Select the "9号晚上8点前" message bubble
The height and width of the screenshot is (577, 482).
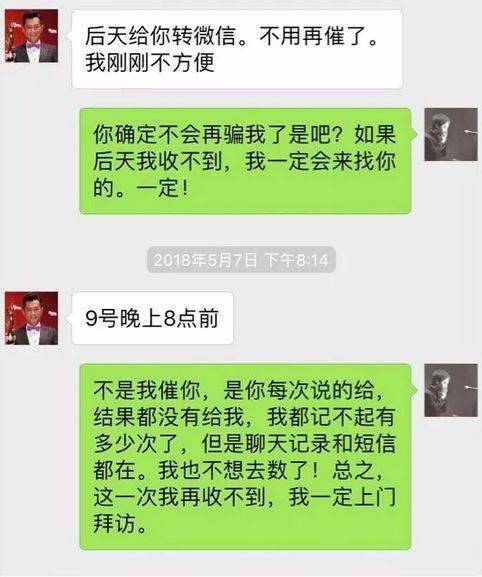[x=153, y=318]
